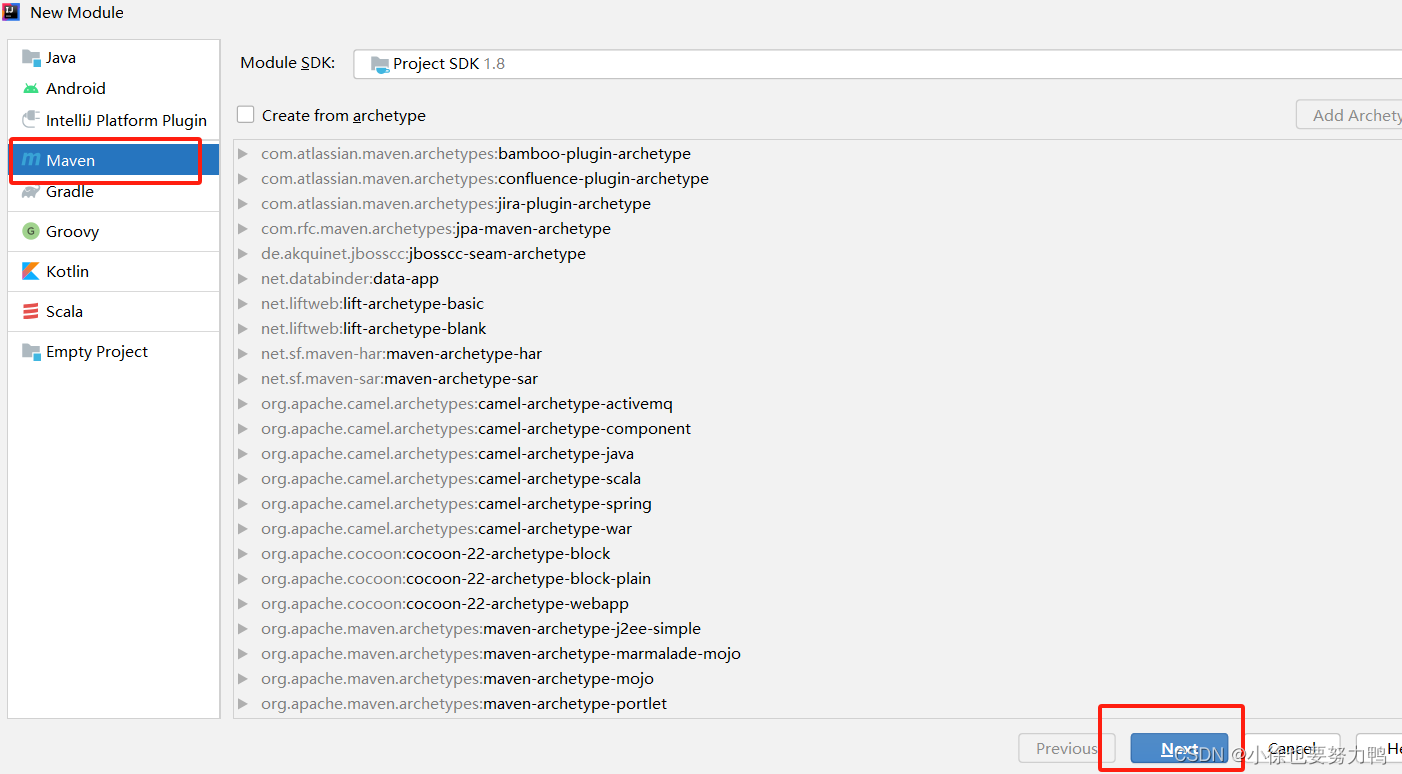
Task: Expand the bamboo-plugin-archetype entry
Action: coord(243,154)
